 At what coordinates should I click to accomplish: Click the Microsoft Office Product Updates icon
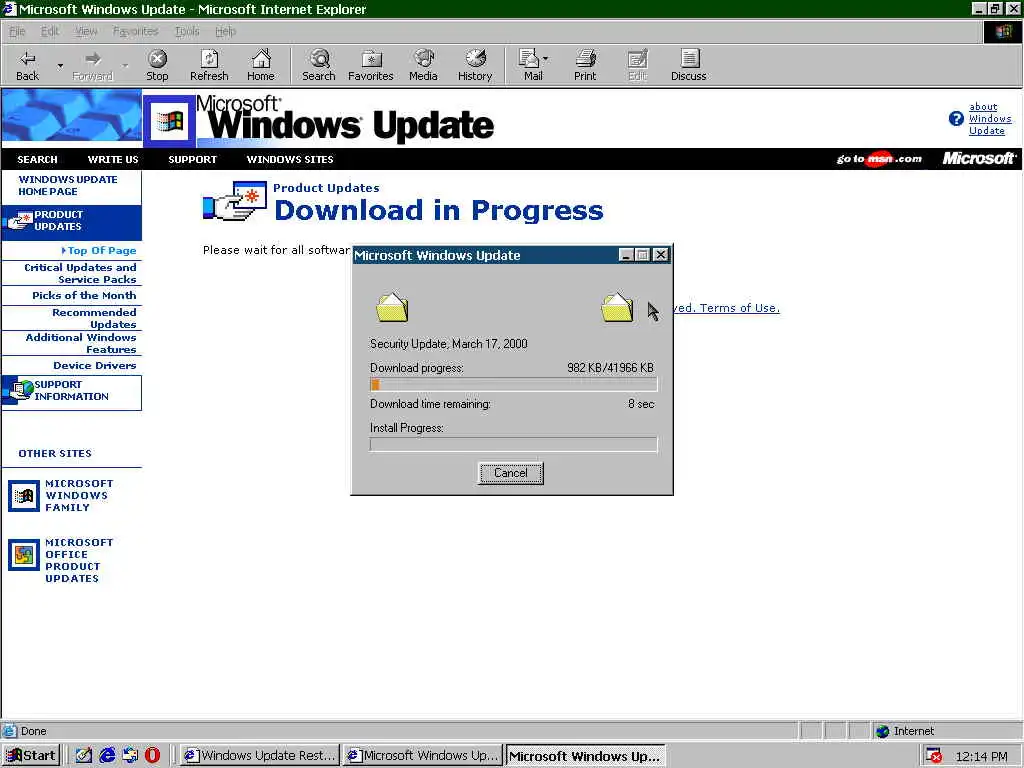(24, 555)
